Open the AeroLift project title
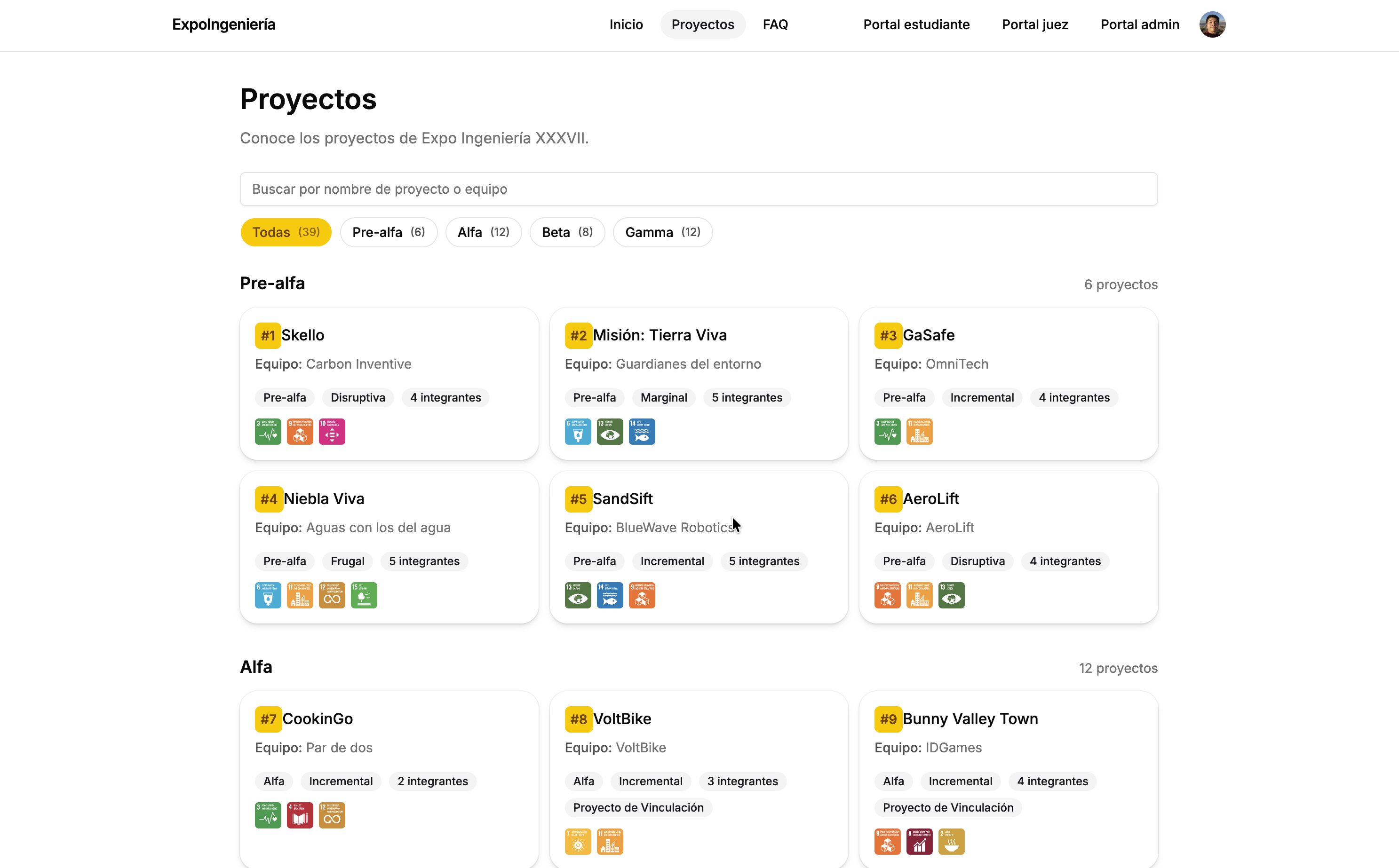 (x=931, y=499)
